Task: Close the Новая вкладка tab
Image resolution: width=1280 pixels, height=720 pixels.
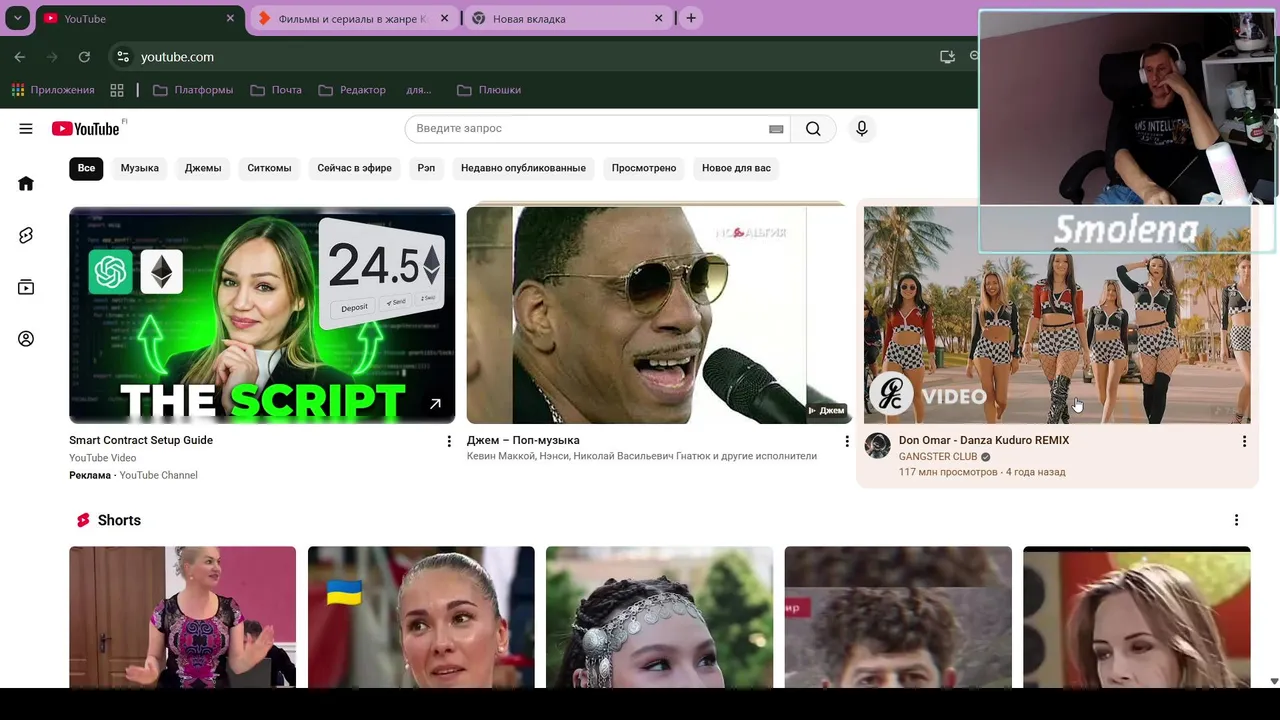Action: pyautogui.click(x=658, y=18)
